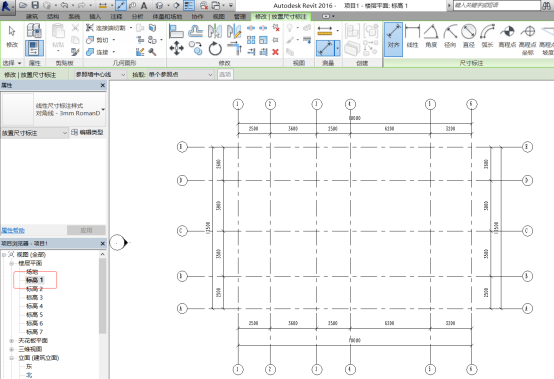The height and width of the screenshot is (379, 554).
Task: Select Level 2 (标高 2) in project browser
Action: 34,289
